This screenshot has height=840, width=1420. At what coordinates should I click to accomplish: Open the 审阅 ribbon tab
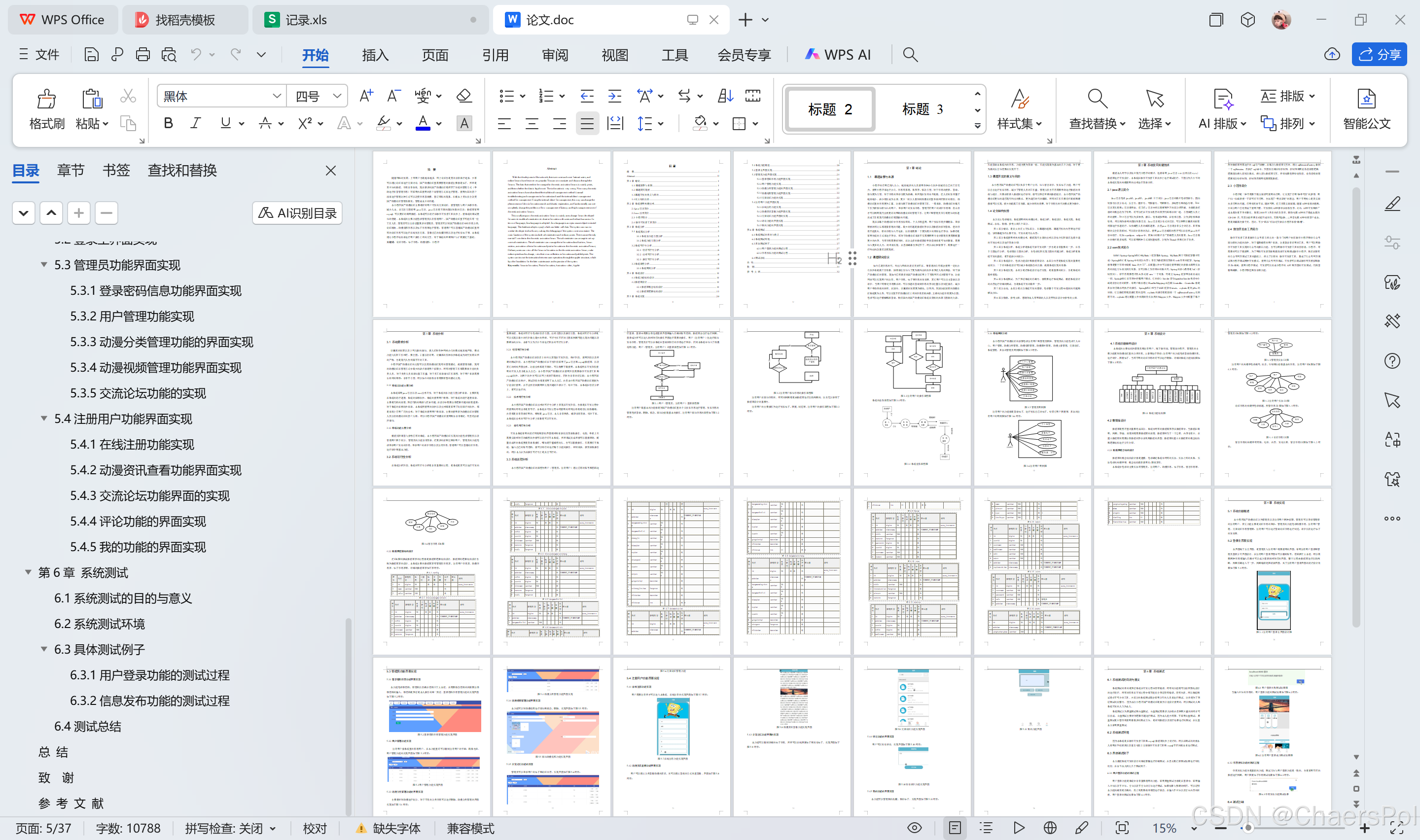click(555, 54)
